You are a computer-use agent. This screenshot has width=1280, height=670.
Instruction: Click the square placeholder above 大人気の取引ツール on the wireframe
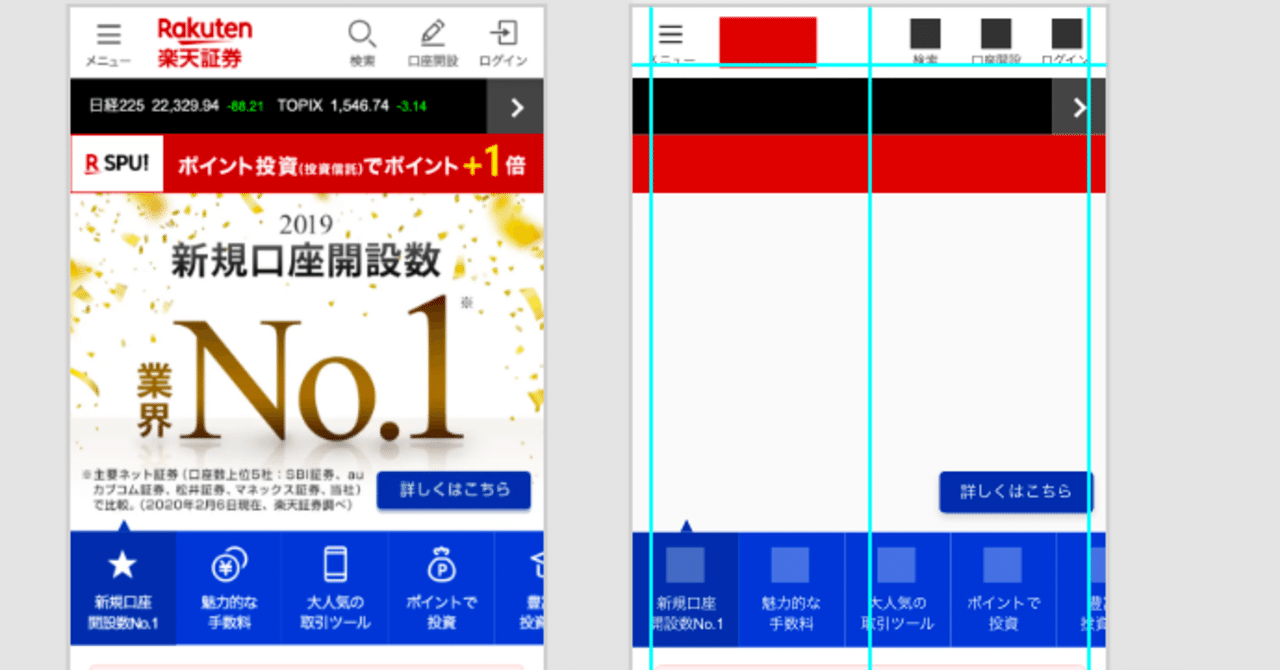click(x=897, y=565)
